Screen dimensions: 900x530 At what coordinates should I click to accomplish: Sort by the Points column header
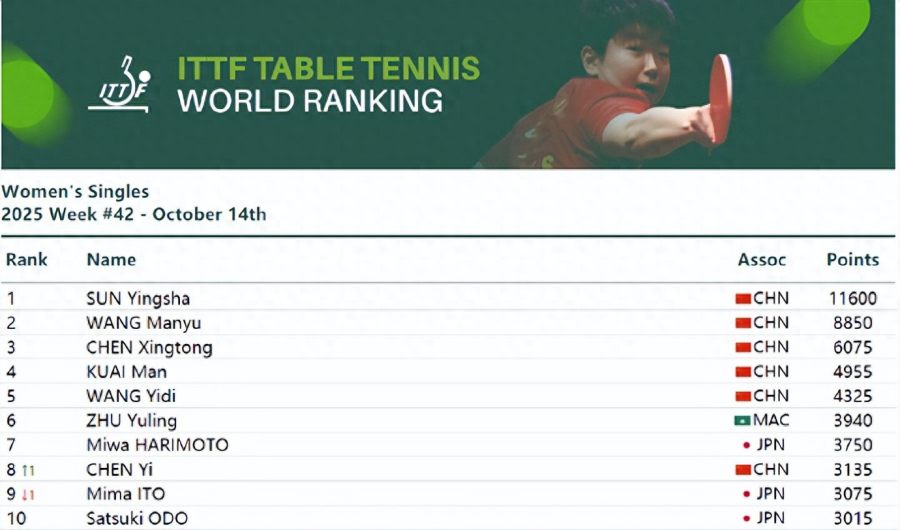[852, 260]
